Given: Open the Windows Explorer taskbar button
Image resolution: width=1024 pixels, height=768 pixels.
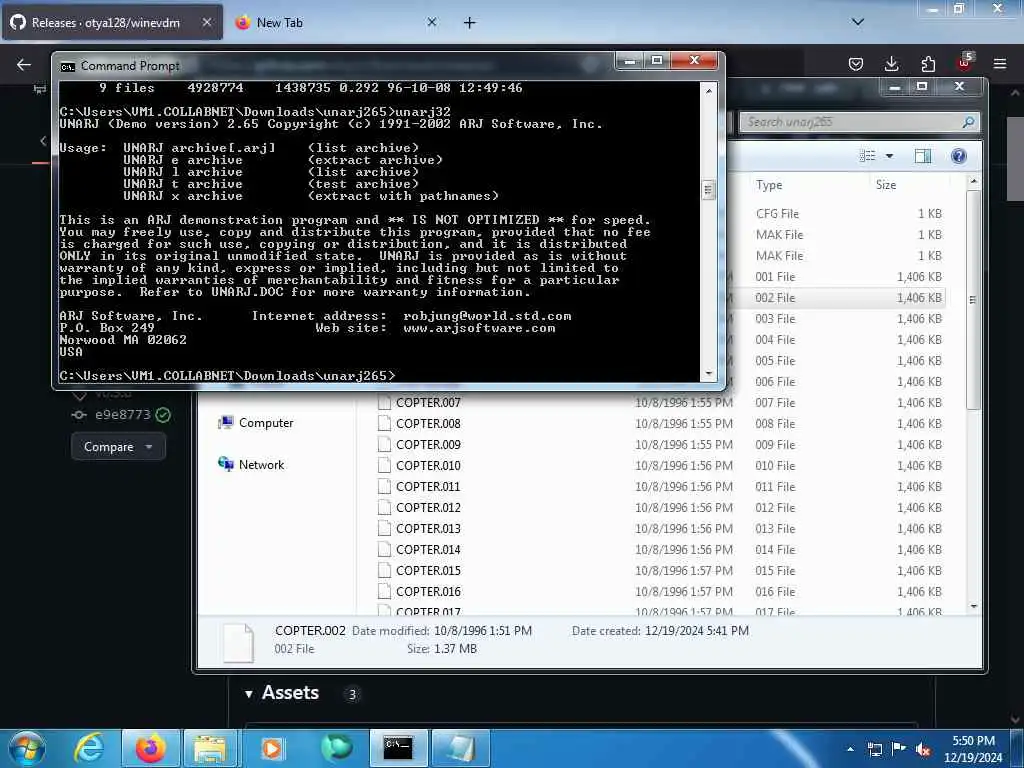Looking at the screenshot, I should click(210, 748).
